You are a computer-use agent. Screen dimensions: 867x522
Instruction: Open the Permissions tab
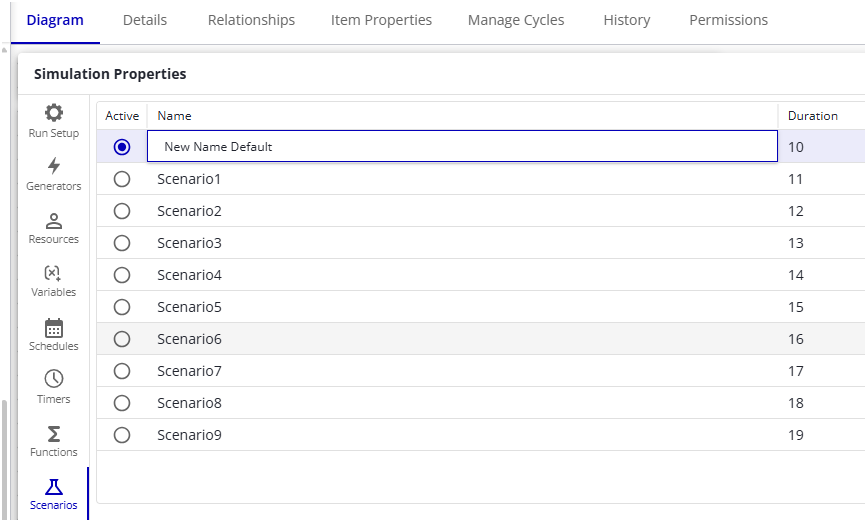[x=728, y=20]
